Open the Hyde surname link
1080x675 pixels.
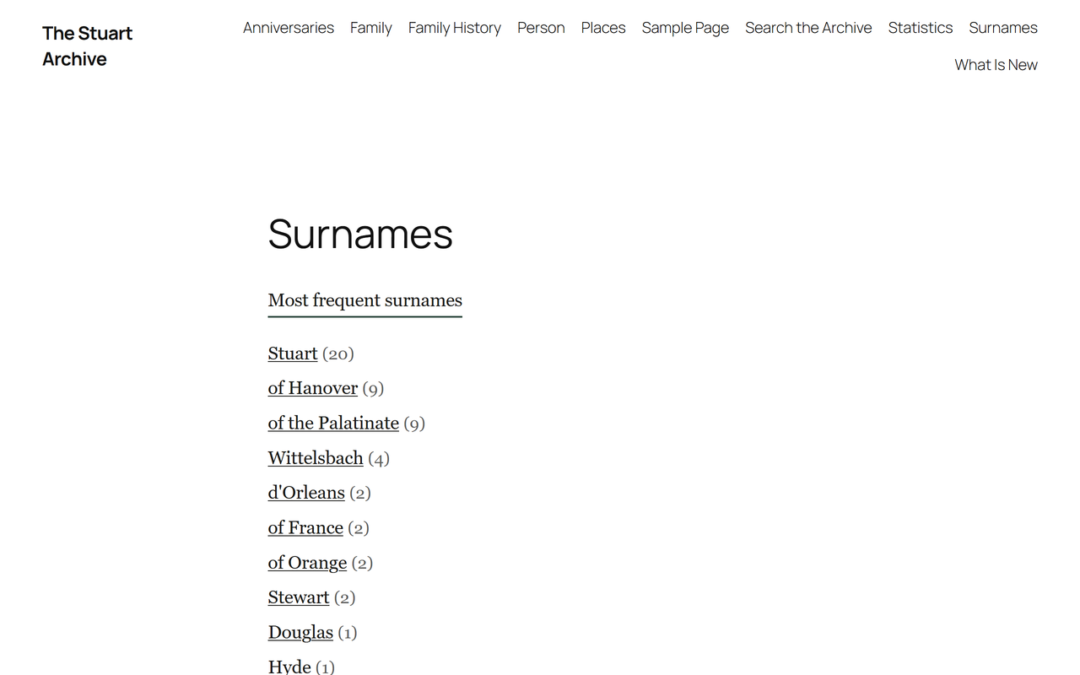click(289, 666)
